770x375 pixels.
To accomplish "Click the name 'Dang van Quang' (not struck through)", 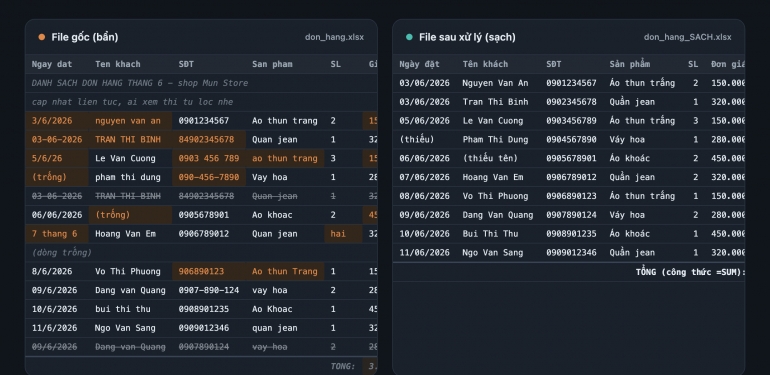I will 130,291.
